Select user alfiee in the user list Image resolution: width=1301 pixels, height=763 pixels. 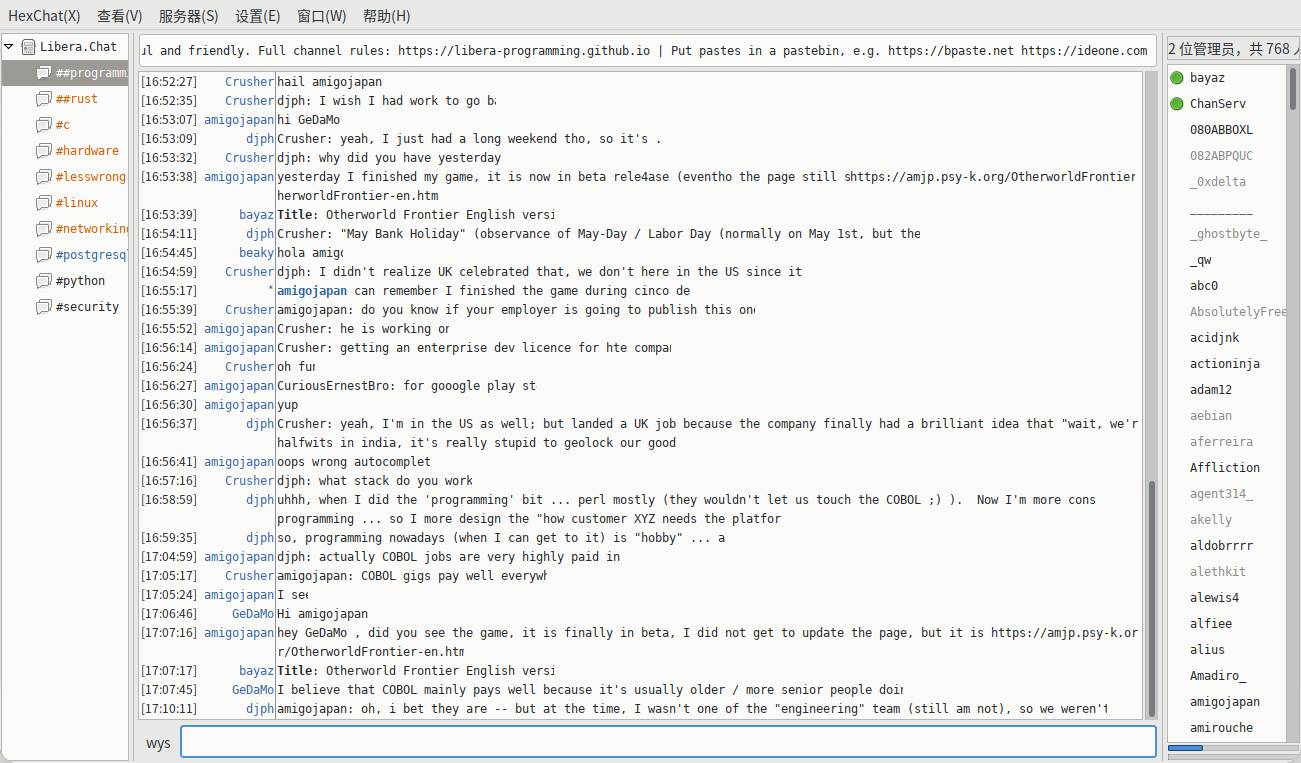point(1211,624)
